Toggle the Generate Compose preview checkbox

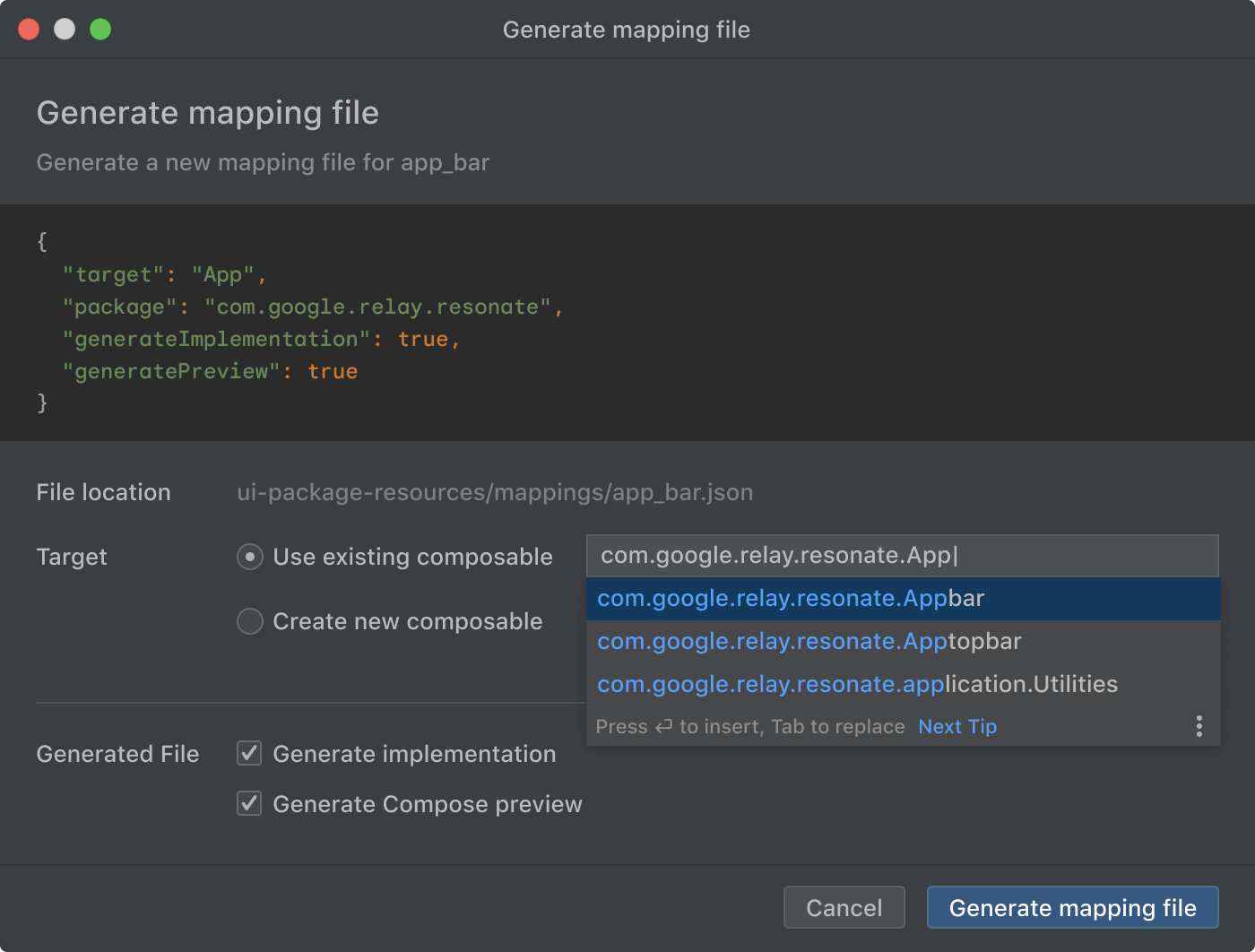point(249,803)
